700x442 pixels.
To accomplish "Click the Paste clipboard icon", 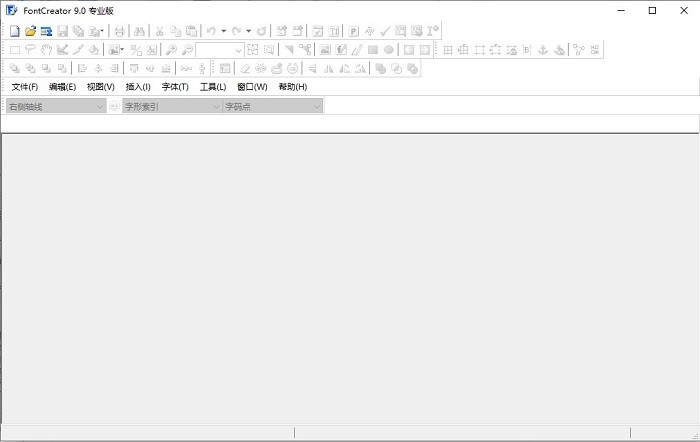I will [x=192, y=31].
